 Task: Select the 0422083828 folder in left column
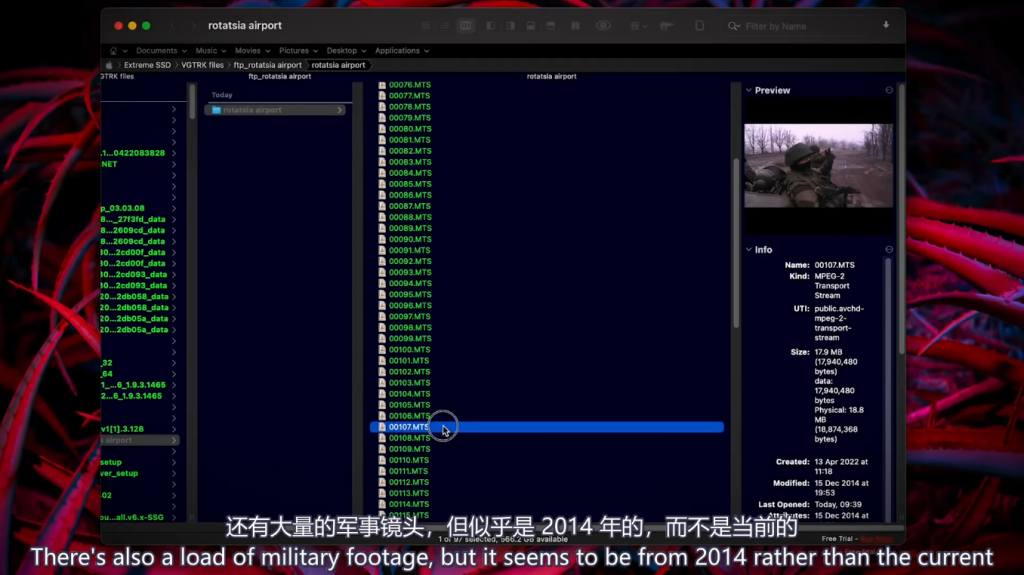point(133,153)
